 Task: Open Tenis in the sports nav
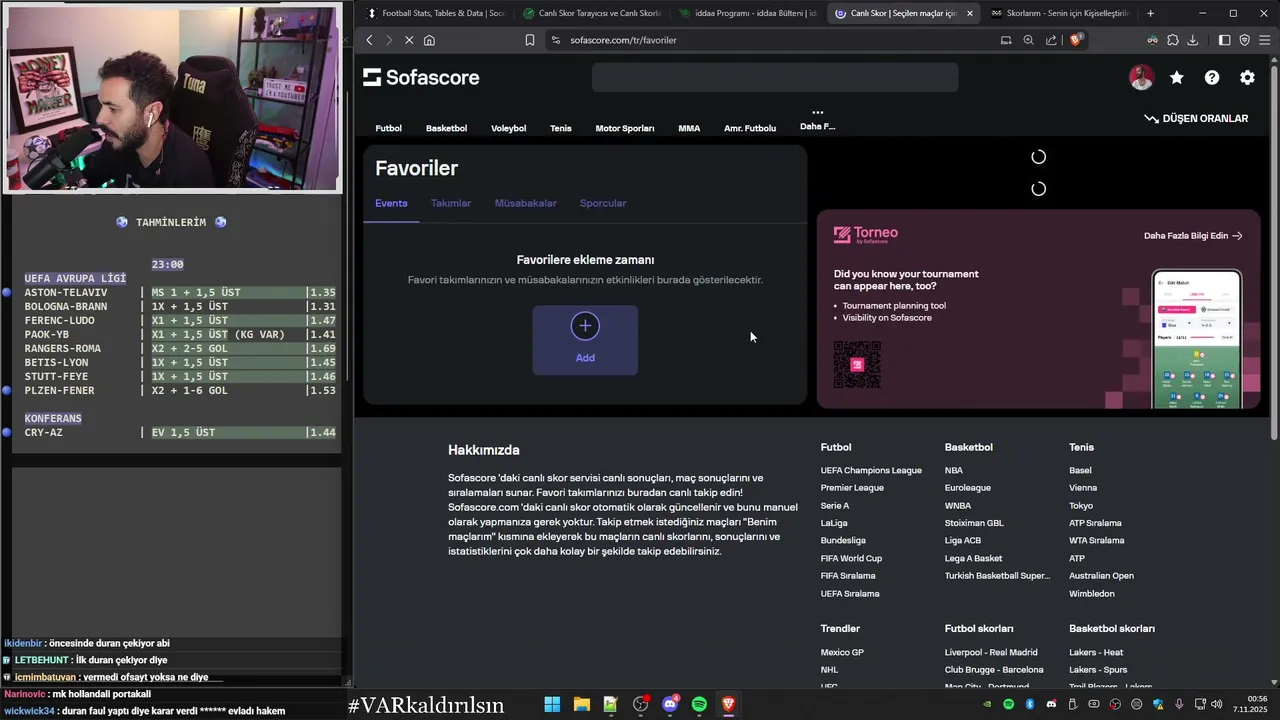[561, 128]
